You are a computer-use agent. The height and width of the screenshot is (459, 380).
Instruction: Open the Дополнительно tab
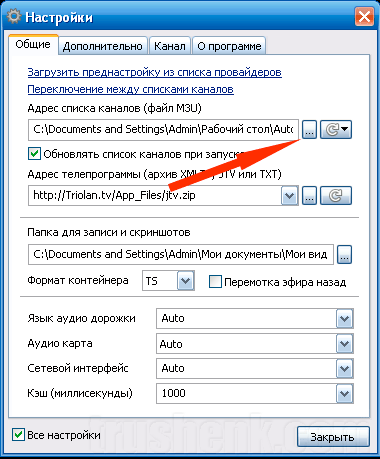pyautogui.click(x=103, y=46)
